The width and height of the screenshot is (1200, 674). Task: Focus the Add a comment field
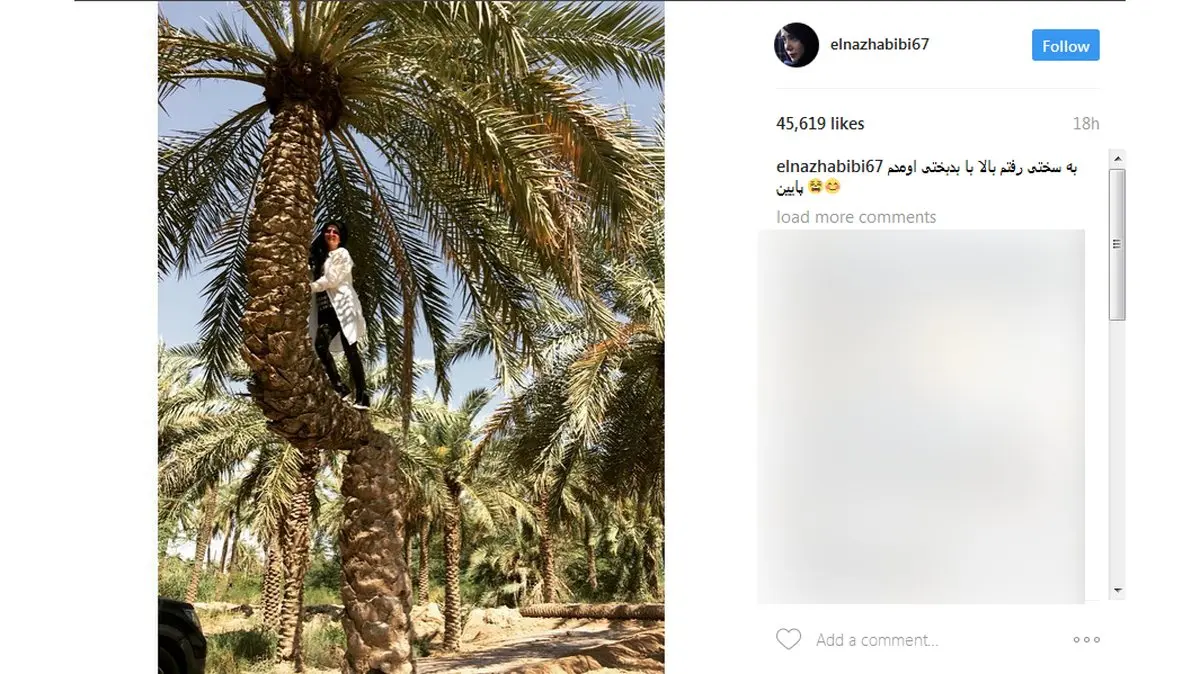pyautogui.click(x=877, y=640)
